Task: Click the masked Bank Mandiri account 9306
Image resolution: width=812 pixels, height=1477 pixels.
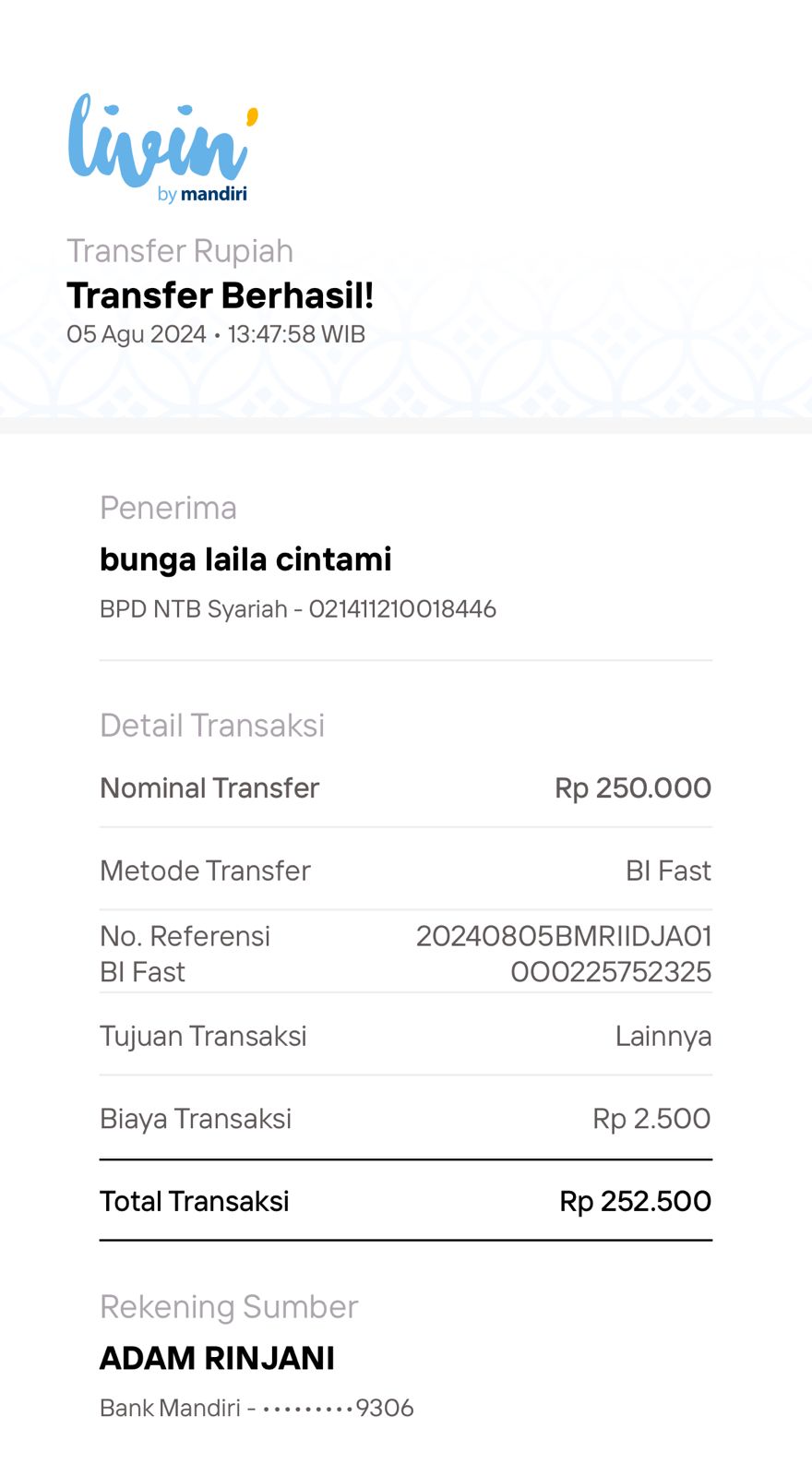Action: pyautogui.click(x=257, y=1409)
